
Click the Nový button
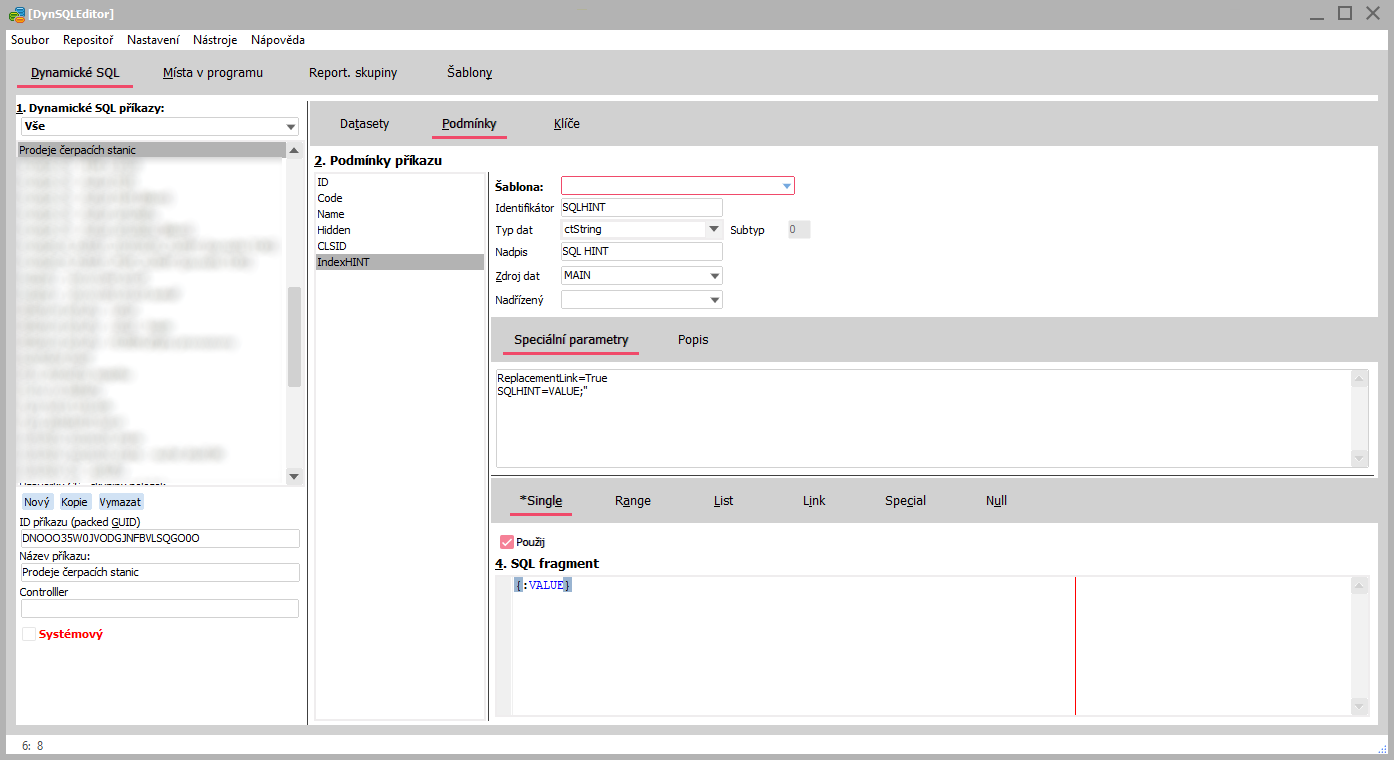pyautogui.click(x=37, y=502)
